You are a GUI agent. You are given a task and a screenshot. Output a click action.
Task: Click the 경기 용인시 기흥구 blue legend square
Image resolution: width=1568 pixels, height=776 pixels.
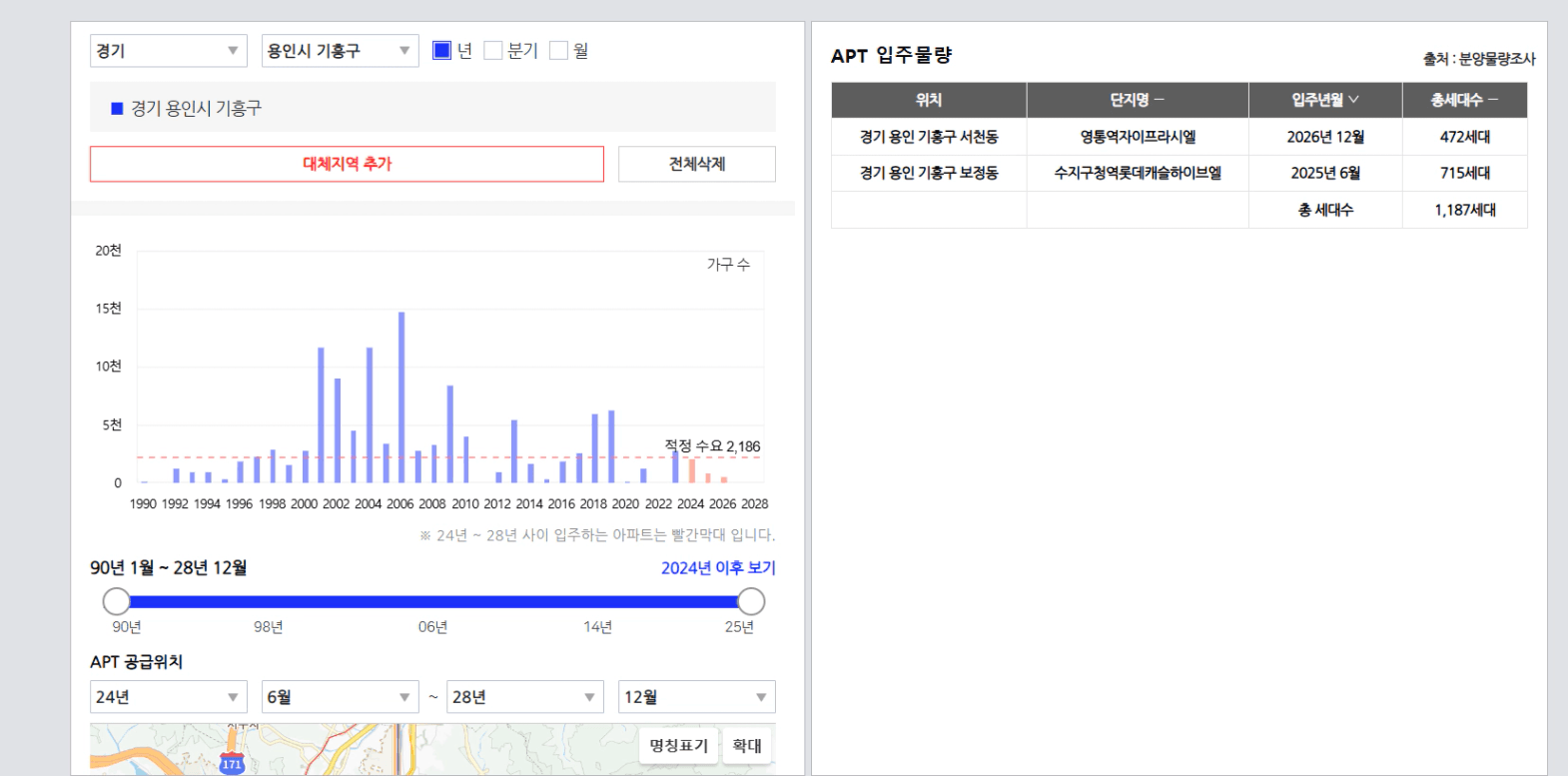[117, 108]
